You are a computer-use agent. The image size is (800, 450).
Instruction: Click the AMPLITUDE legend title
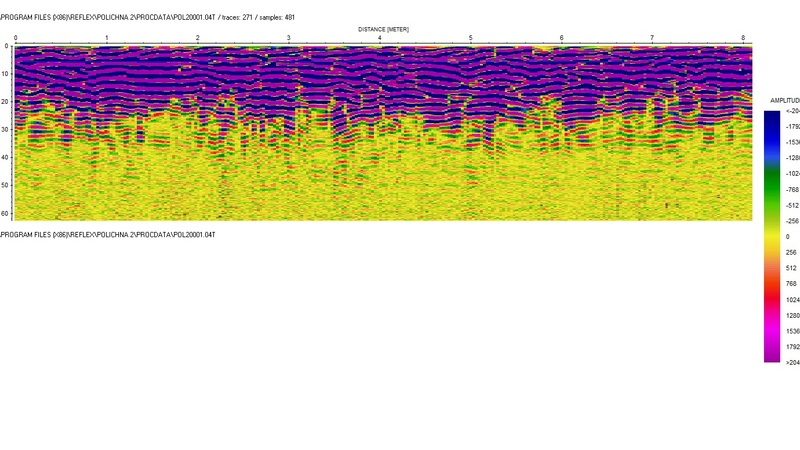point(785,101)
